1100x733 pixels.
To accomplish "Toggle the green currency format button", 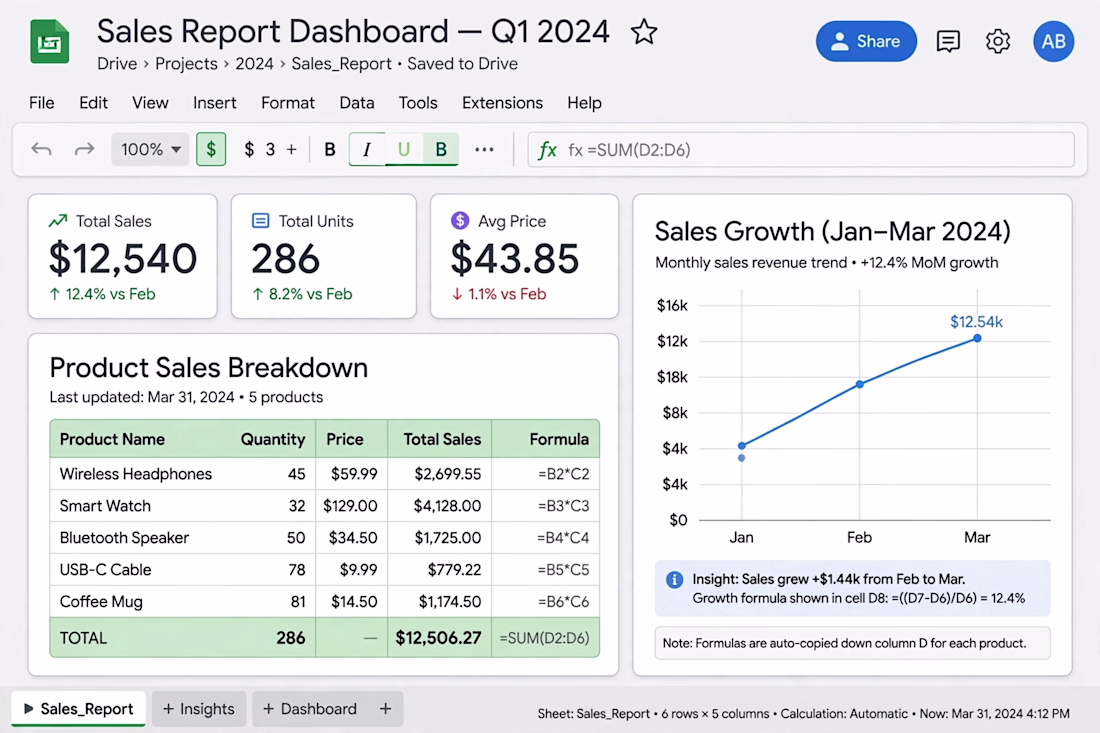I will coord(211,149).
